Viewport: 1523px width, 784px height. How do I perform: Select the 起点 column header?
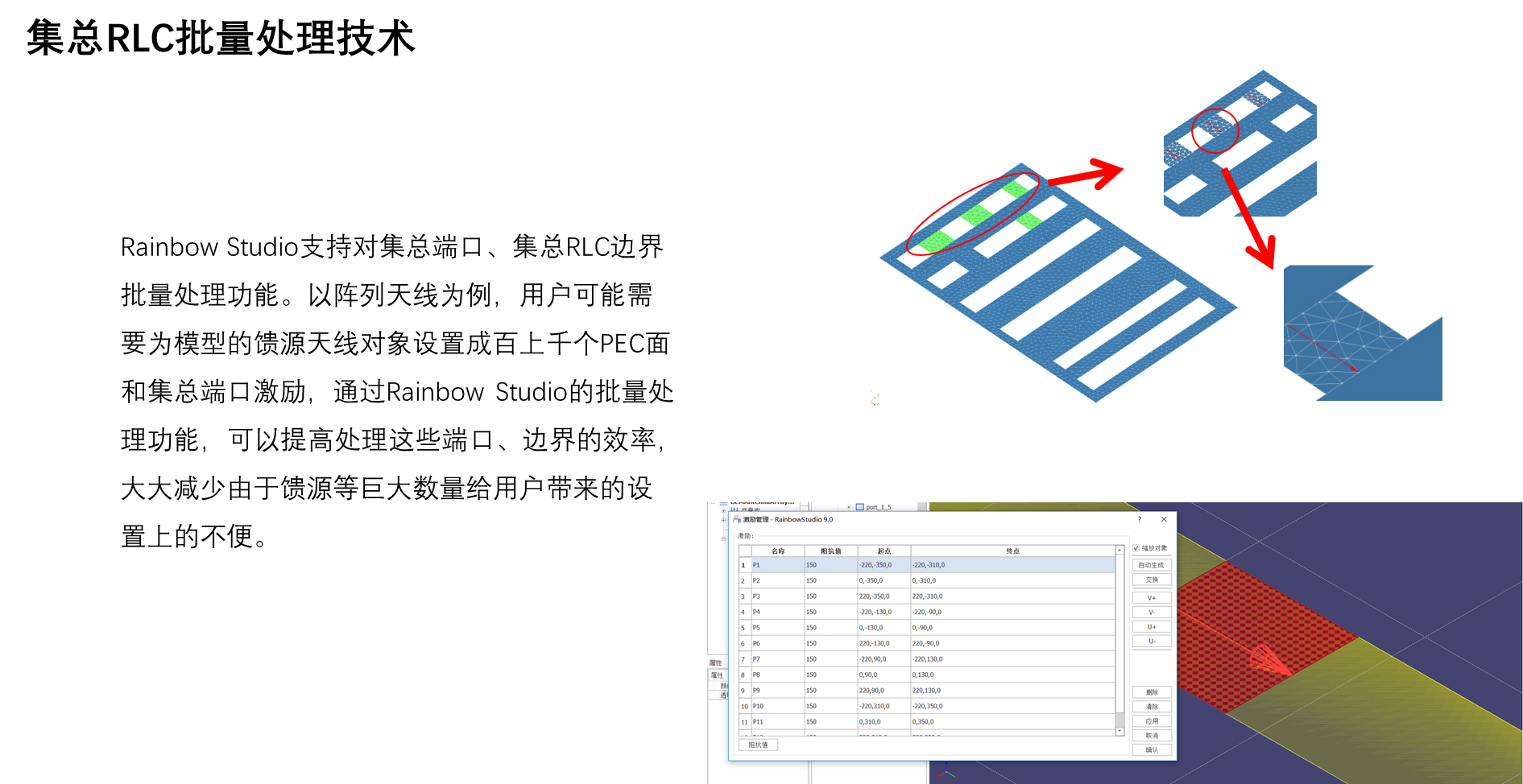pos(884,551)
